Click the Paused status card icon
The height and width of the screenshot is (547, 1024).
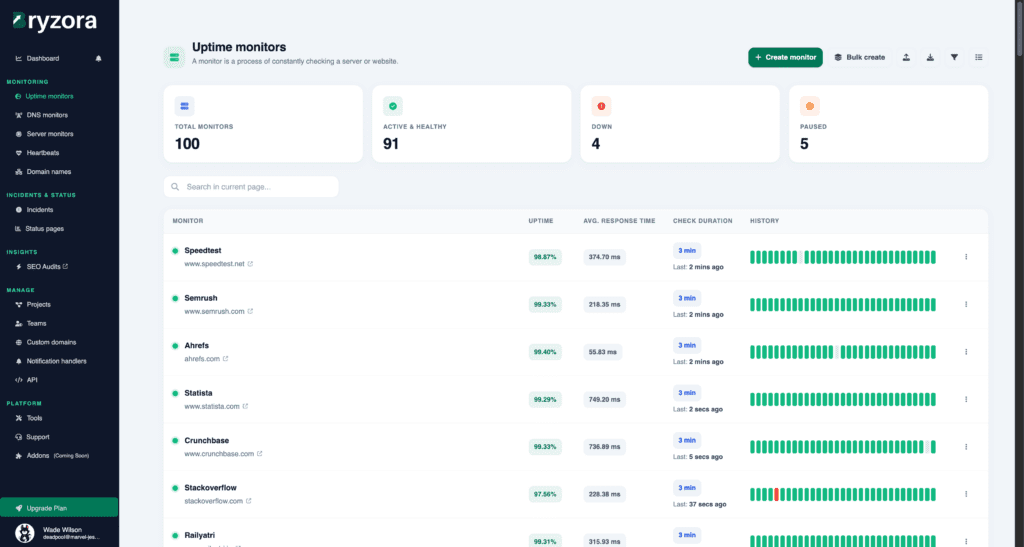[x=810, y=106]
